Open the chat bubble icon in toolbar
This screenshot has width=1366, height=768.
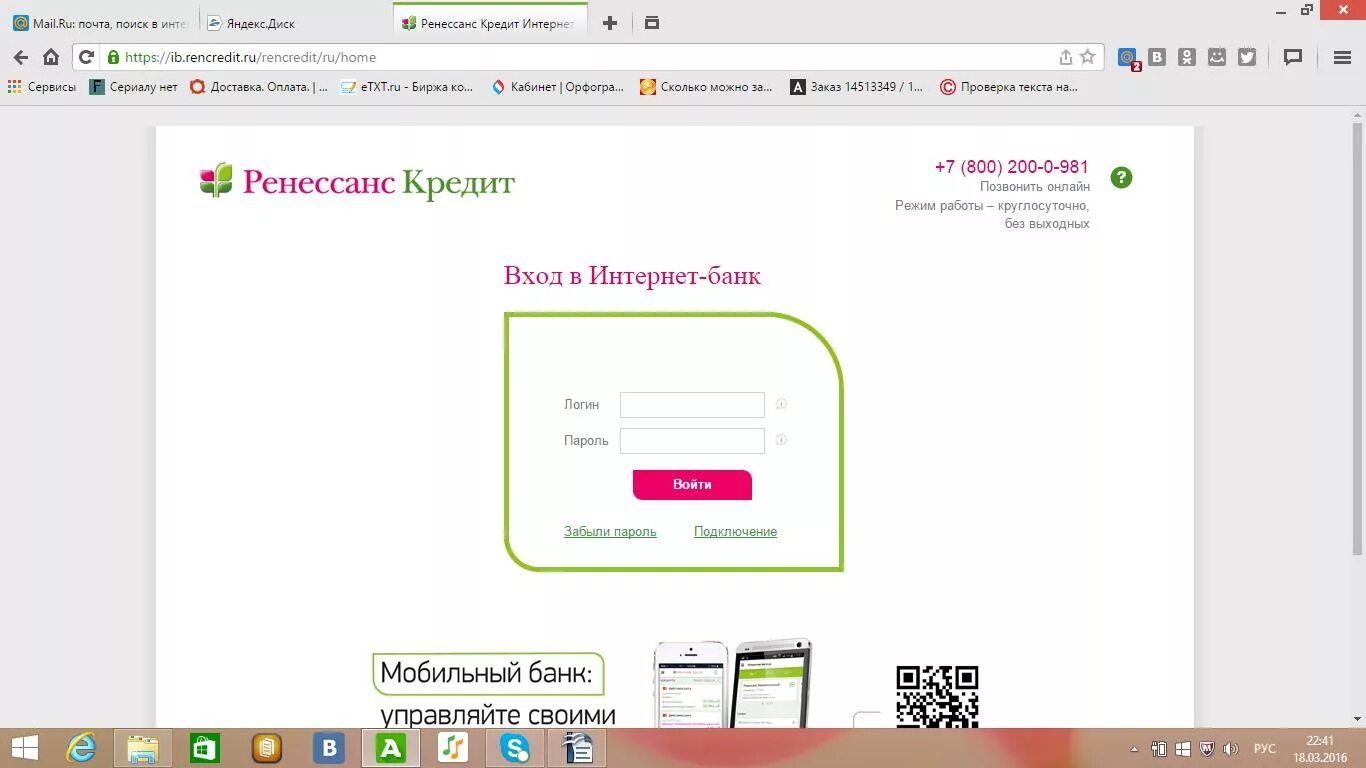[x=1293, y=57]
